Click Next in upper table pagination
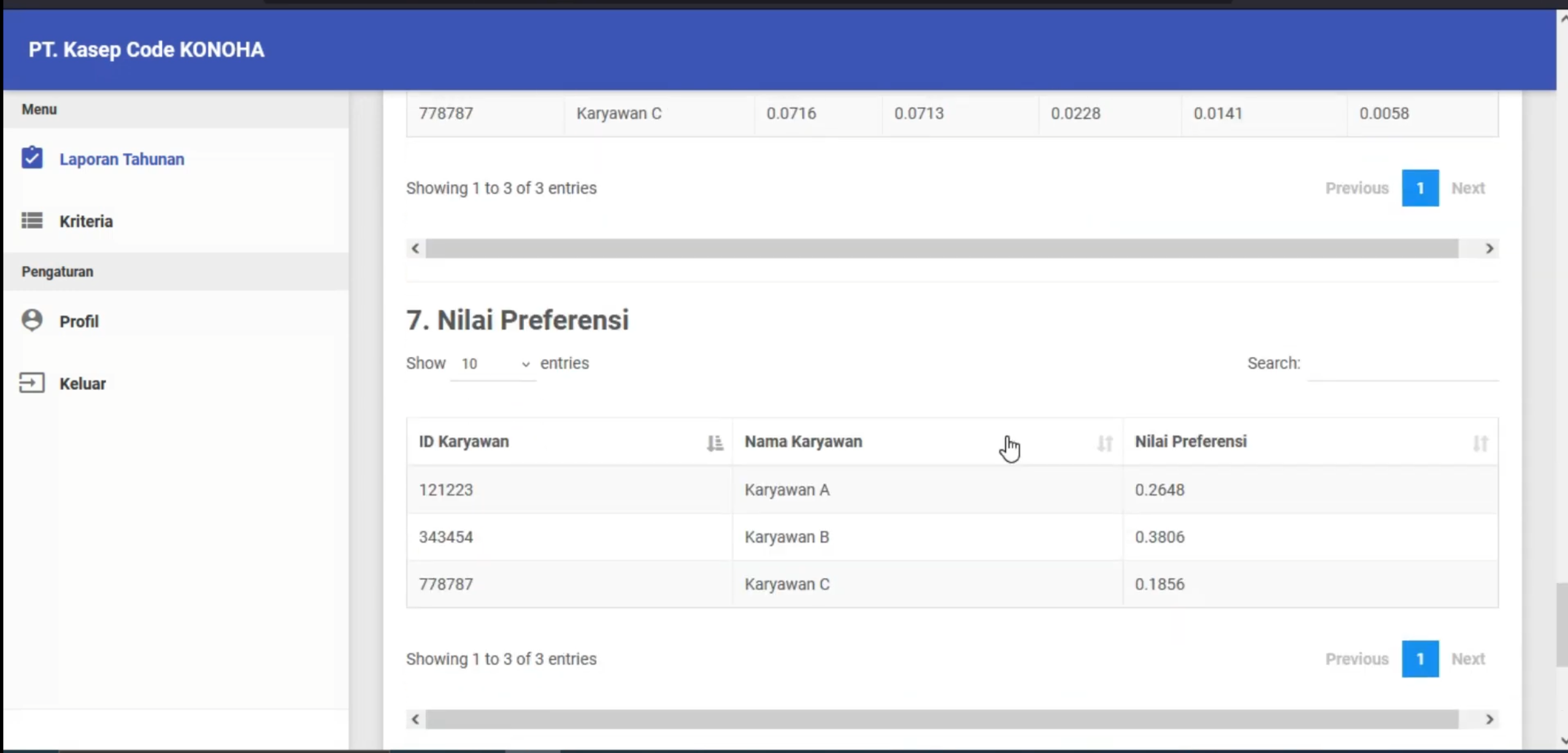This screenshot has width=1568, height=753. coord(1468,188)
